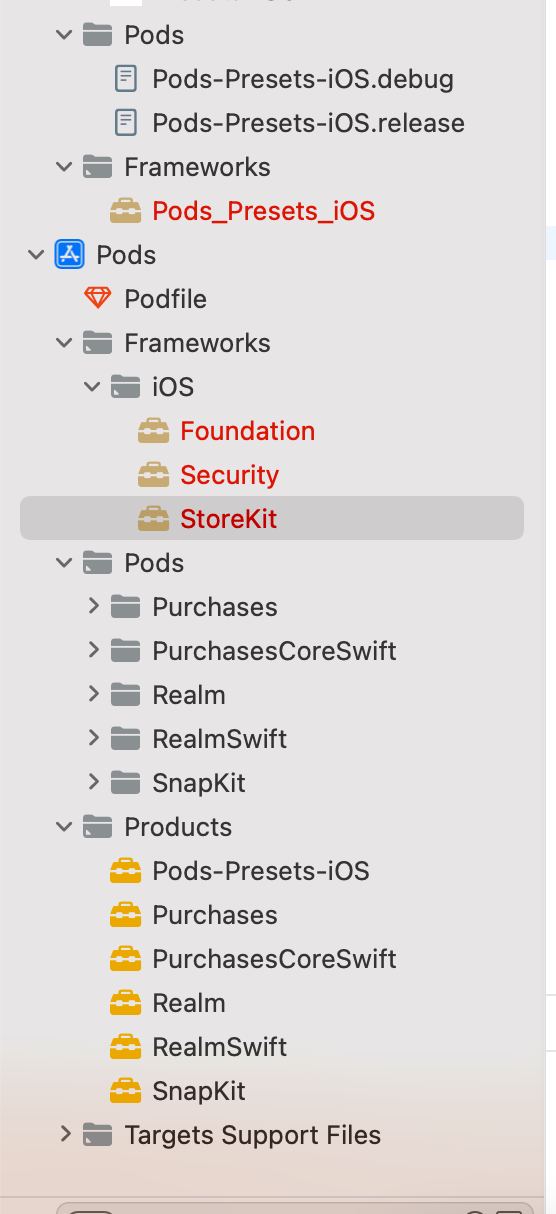Select the Security framework item
Image resolution: width=556 pixels, height=1214 pixels.
click(x=229, y=475)
